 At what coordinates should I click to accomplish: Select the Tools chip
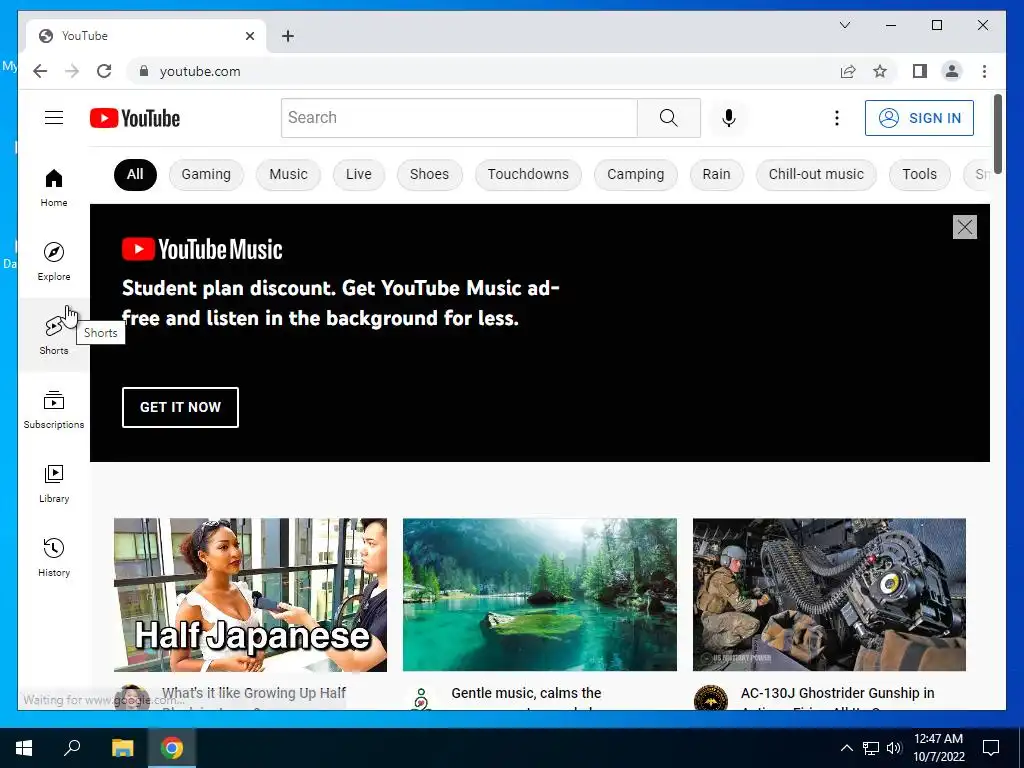pos(920,174)
